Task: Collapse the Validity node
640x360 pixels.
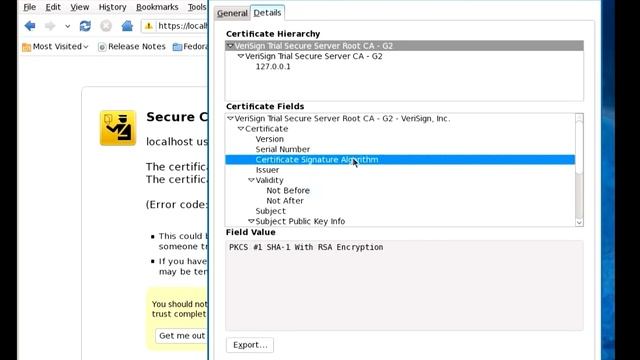Action: click(x=251, y=180)
